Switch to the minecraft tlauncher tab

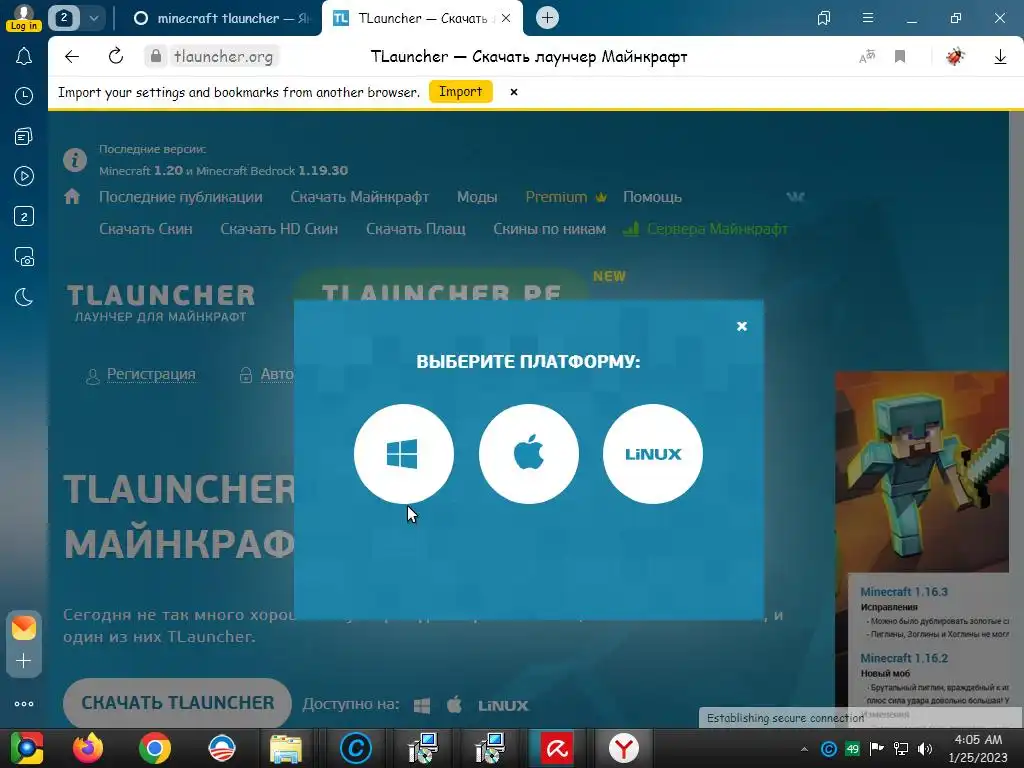pos(221,18)
